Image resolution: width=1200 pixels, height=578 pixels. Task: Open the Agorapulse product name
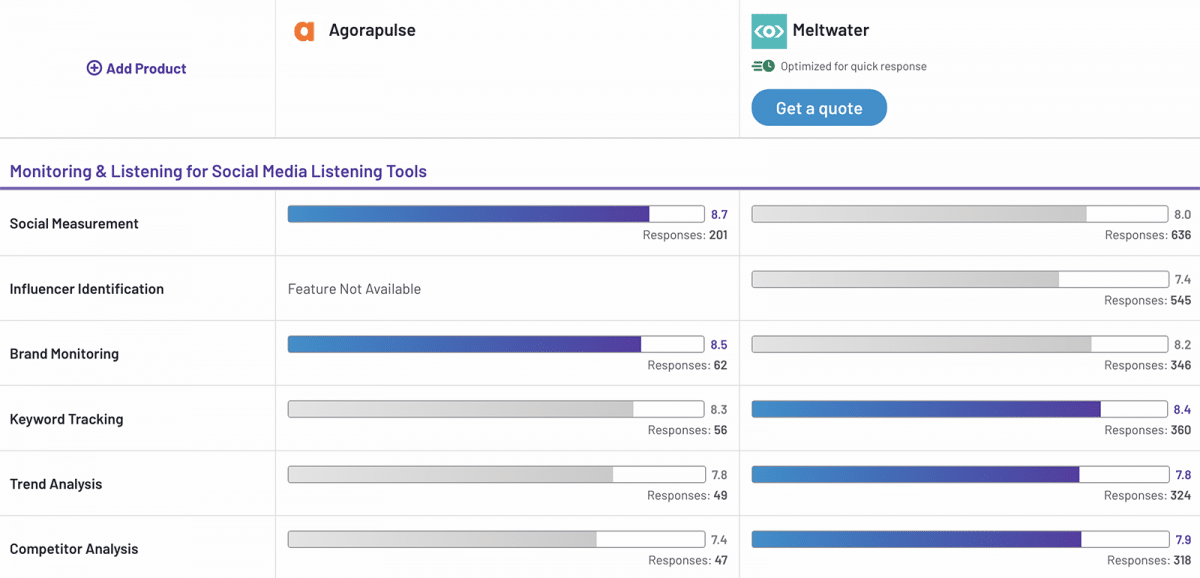pos(372,30)
